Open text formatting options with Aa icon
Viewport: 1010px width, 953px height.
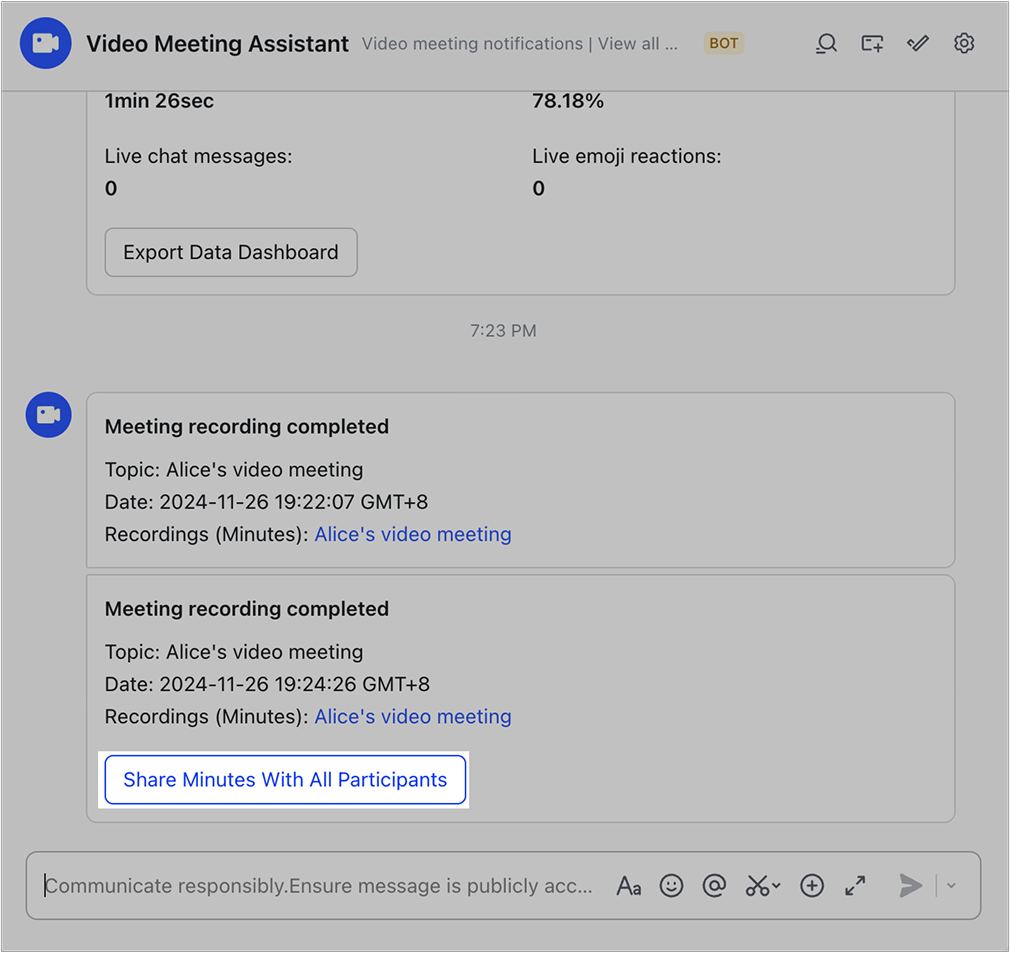pos(628,886)
